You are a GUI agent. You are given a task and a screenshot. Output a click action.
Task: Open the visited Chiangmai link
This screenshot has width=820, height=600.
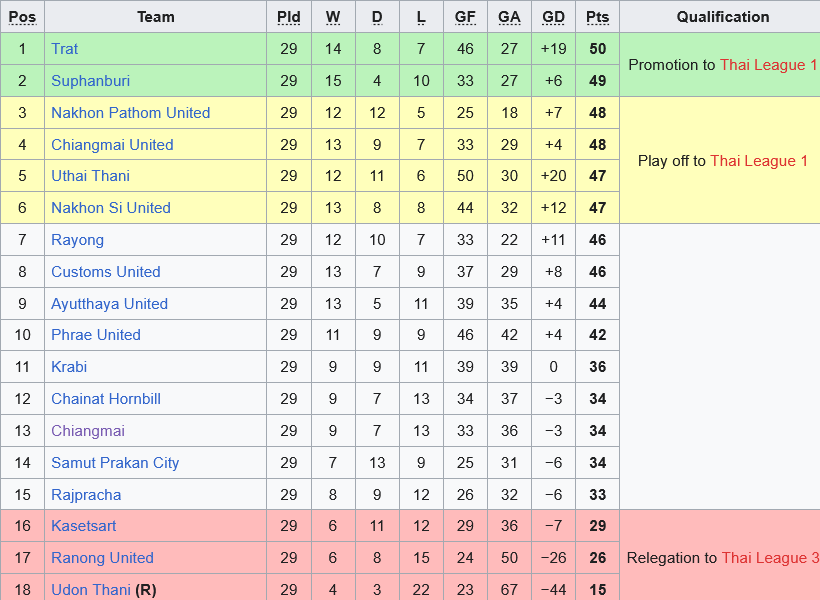tap(88, 431)
